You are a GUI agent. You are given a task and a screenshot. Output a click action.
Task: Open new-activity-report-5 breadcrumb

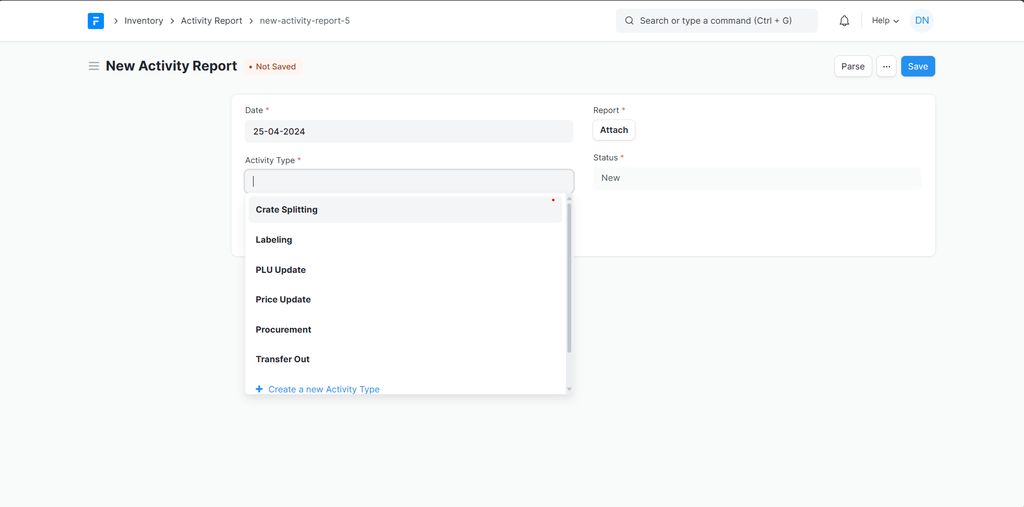pos(305,21)
